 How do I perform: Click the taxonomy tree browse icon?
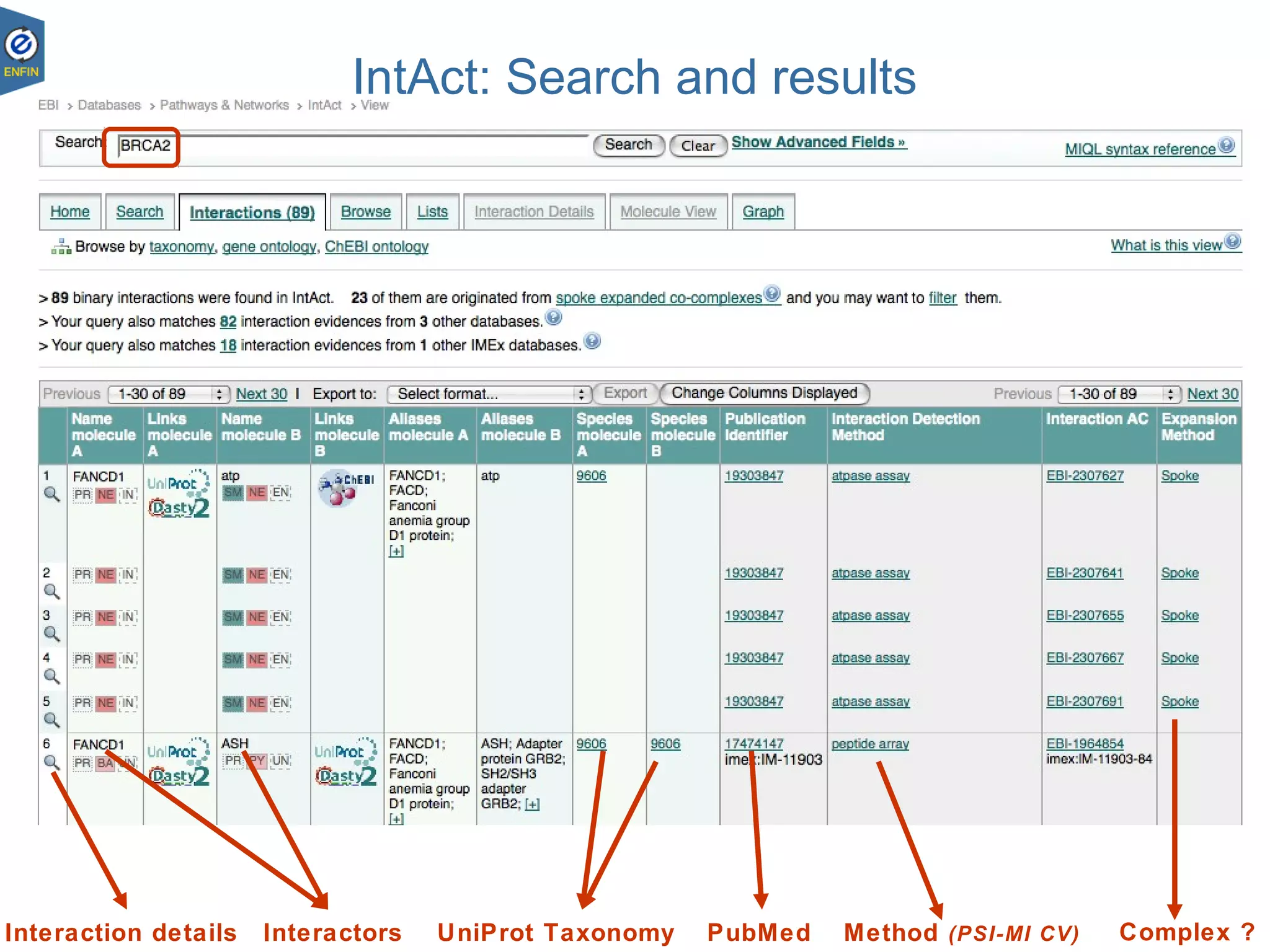61,247
